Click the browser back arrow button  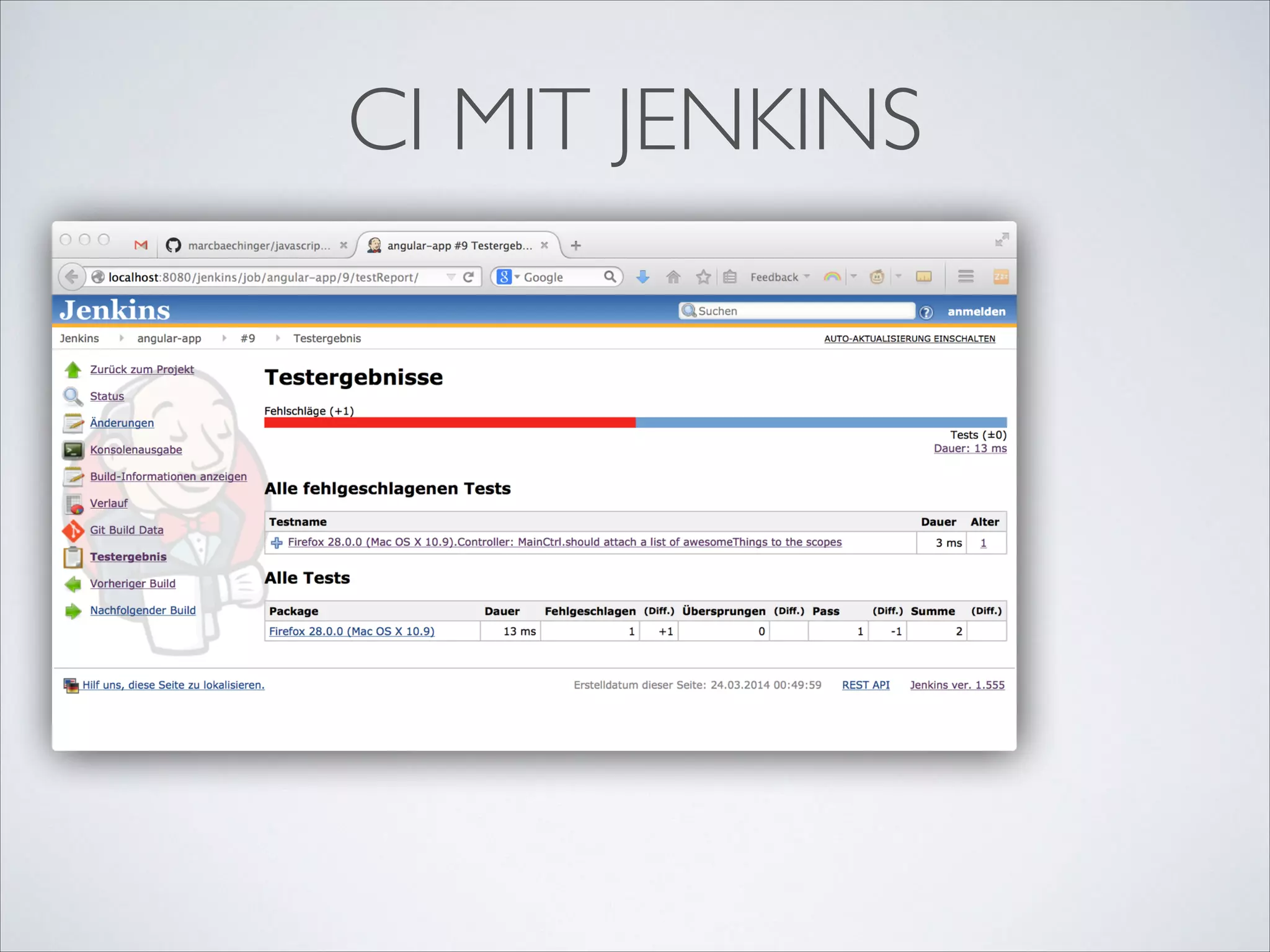[71, 277]
